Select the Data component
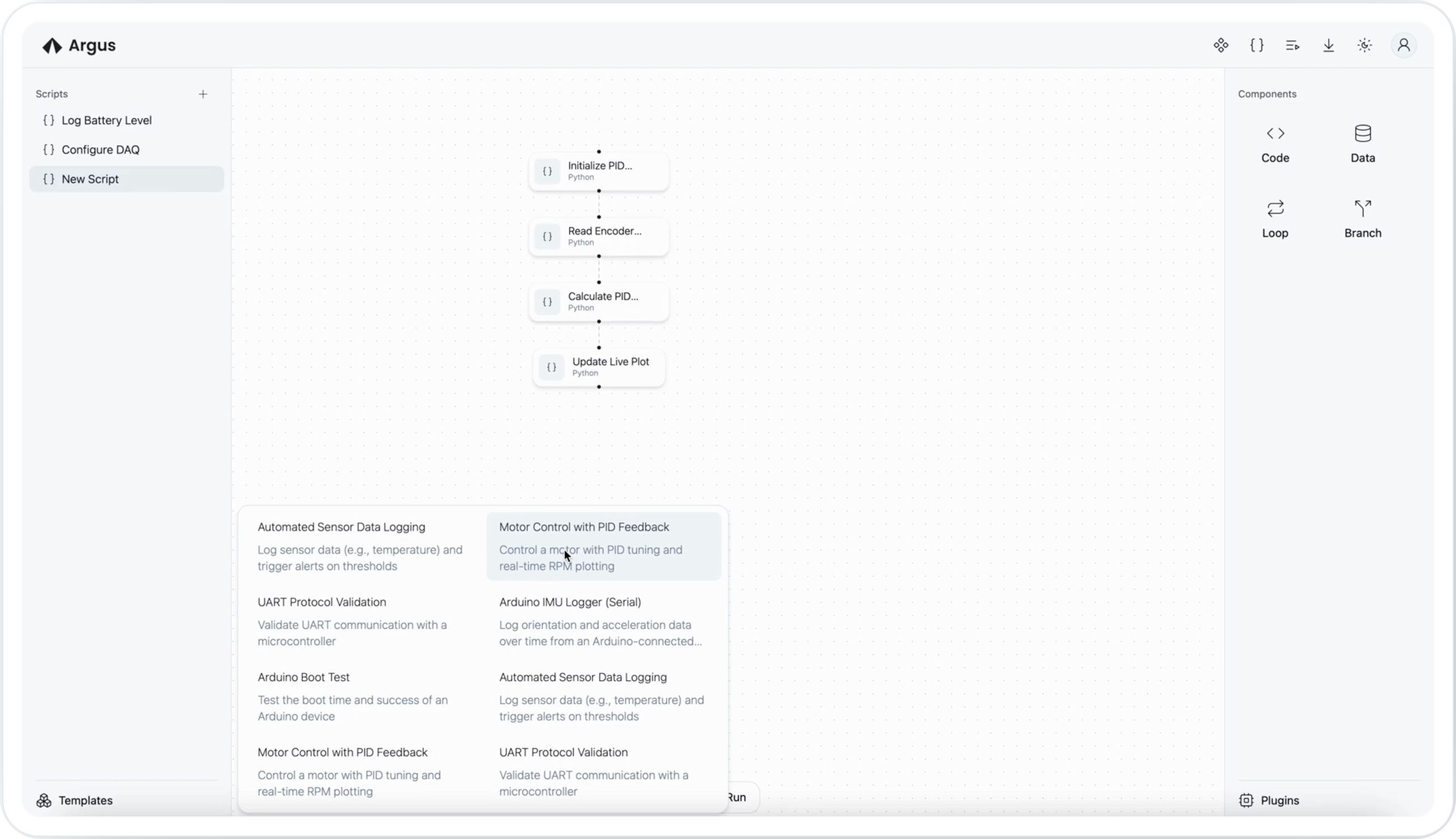 (x=1362, y=144)
